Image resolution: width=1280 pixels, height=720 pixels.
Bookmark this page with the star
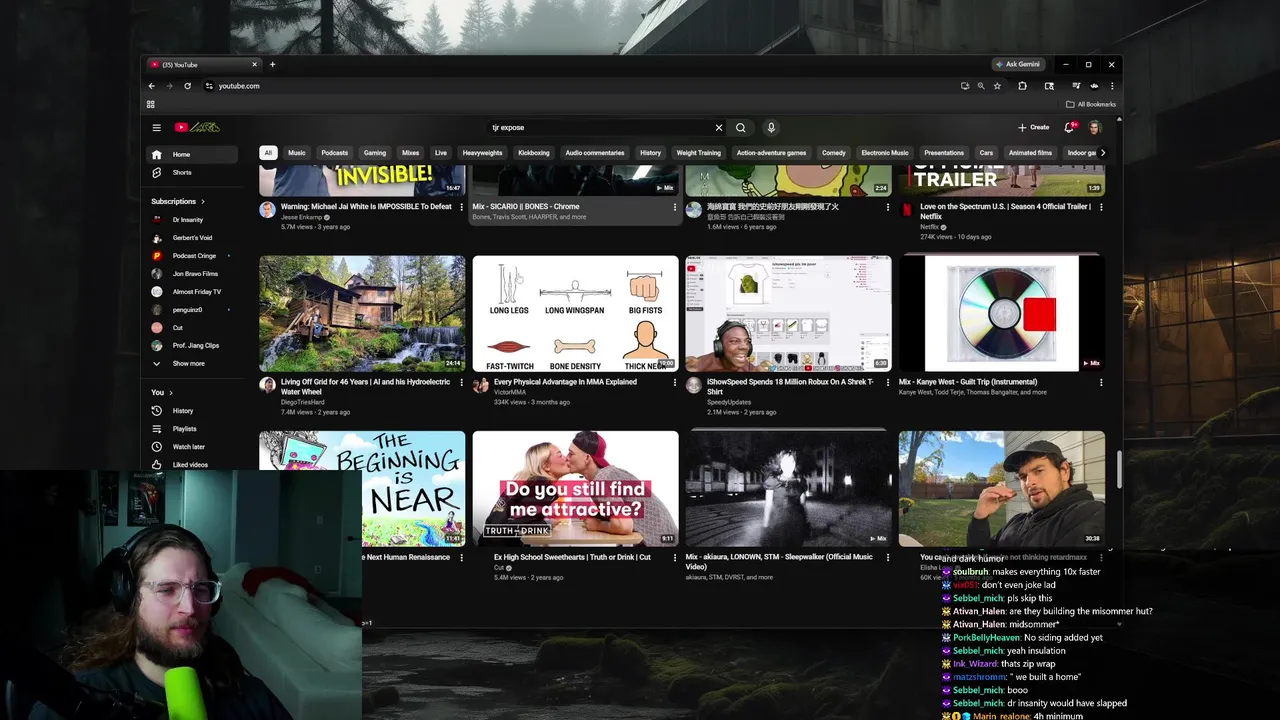(x=997, y=86)
